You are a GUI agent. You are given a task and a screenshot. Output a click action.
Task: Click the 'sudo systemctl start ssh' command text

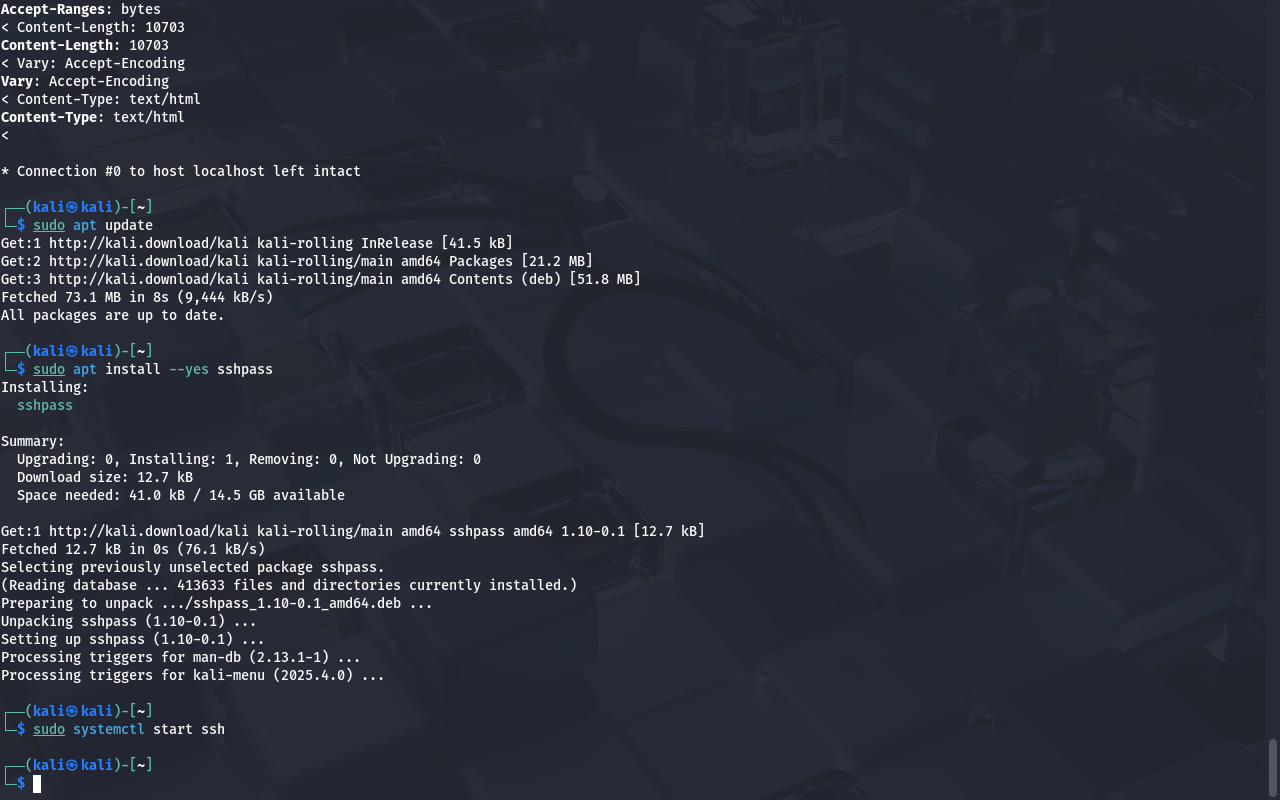pyautogui.click(x=129, y=729)
